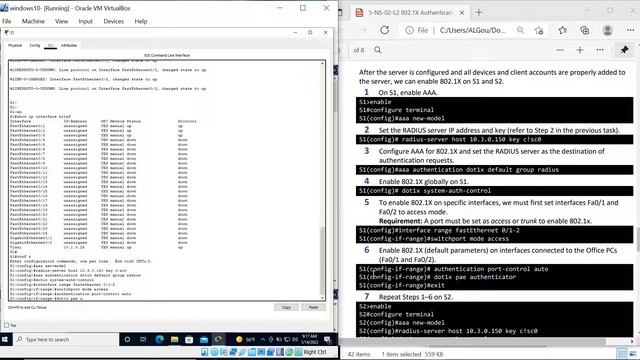Image resolution: width=640 pixels, height=360 pixels.
Task: Open Microsoft Store from the VM taskbar
Action: point(189,340)
